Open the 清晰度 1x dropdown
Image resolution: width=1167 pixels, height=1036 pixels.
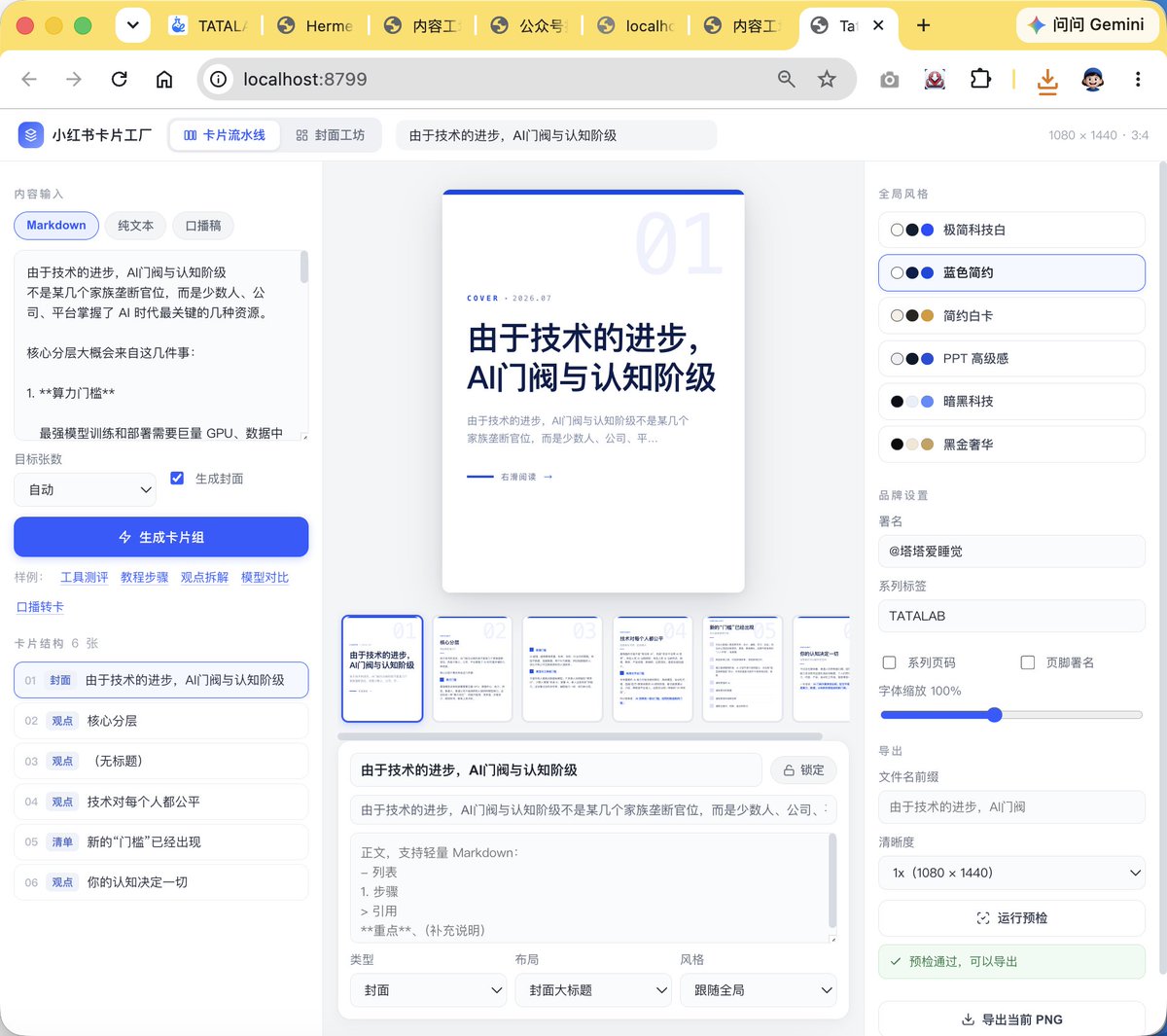tap(1011, 874)
